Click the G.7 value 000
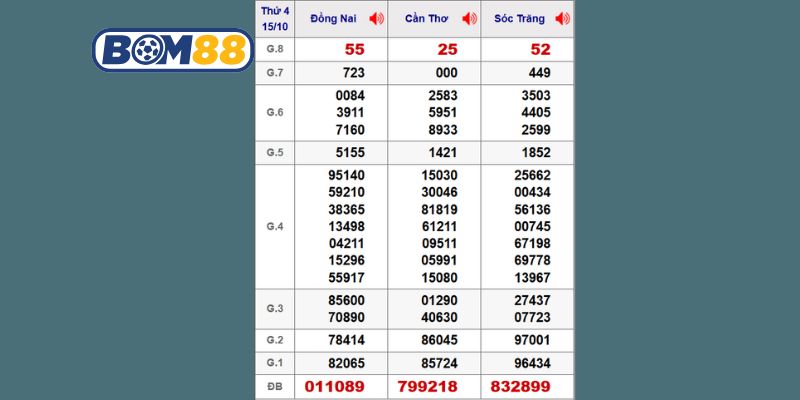800x400 pixels. [x=446, y=73]
